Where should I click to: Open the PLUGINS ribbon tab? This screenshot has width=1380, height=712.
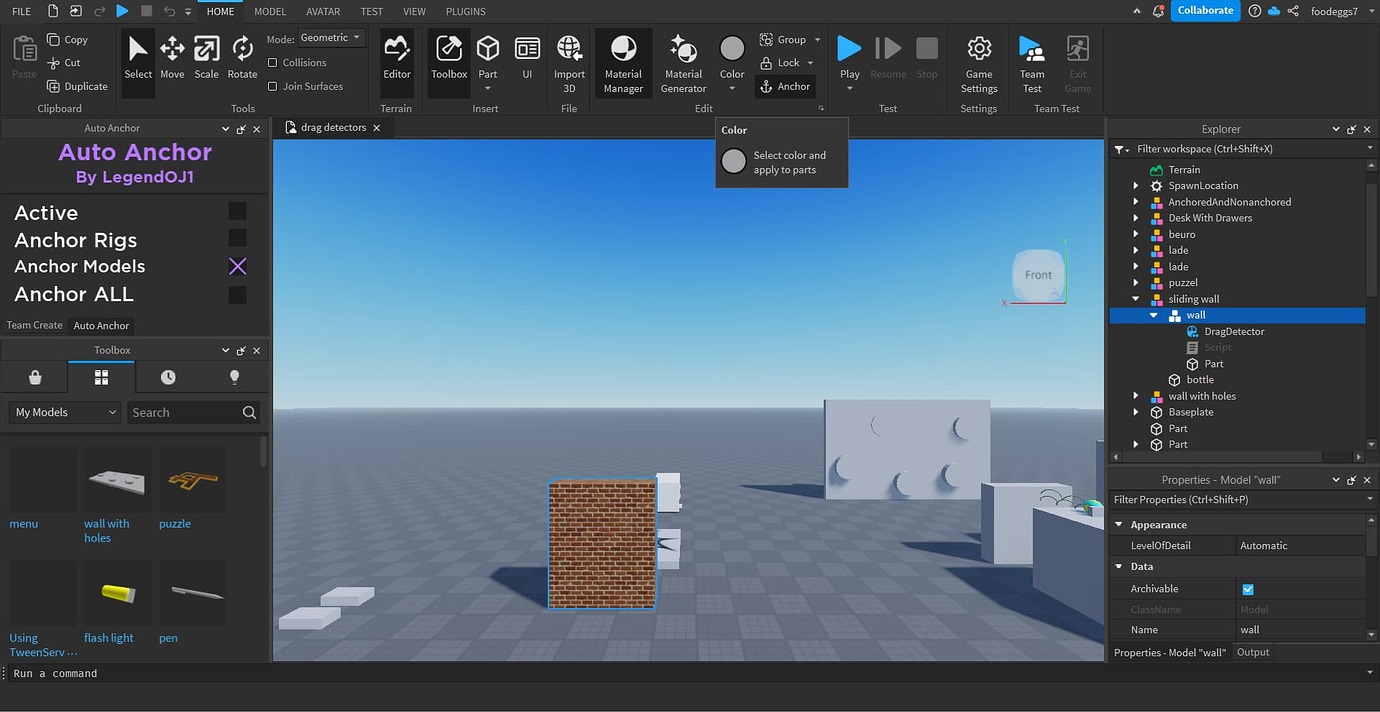coord(465,11)
